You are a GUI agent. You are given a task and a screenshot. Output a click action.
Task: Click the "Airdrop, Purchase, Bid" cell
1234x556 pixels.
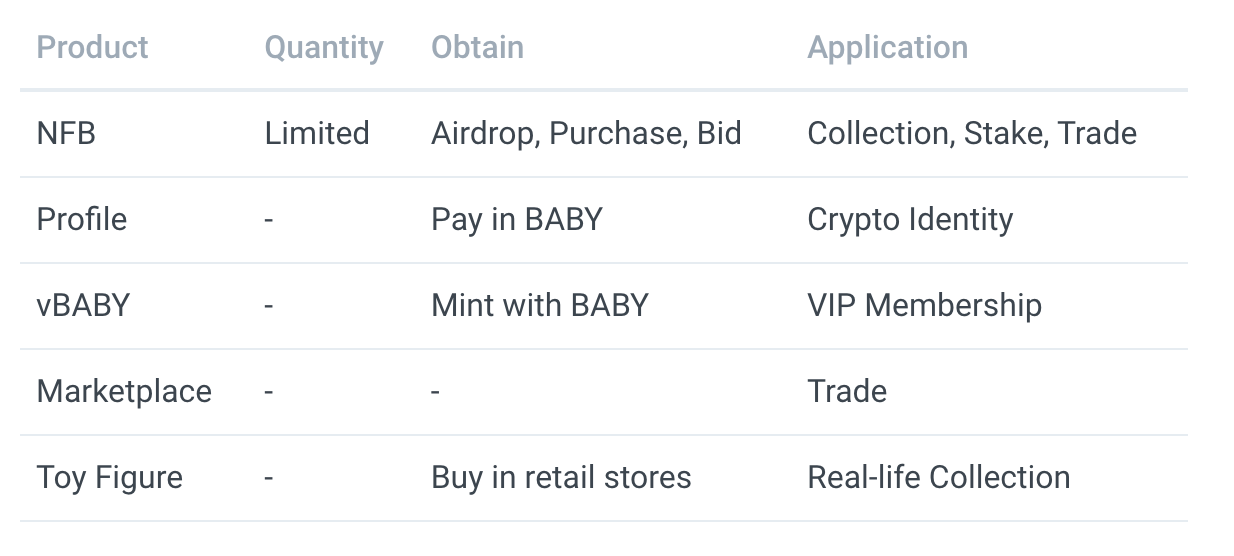(x=586, y=133)
